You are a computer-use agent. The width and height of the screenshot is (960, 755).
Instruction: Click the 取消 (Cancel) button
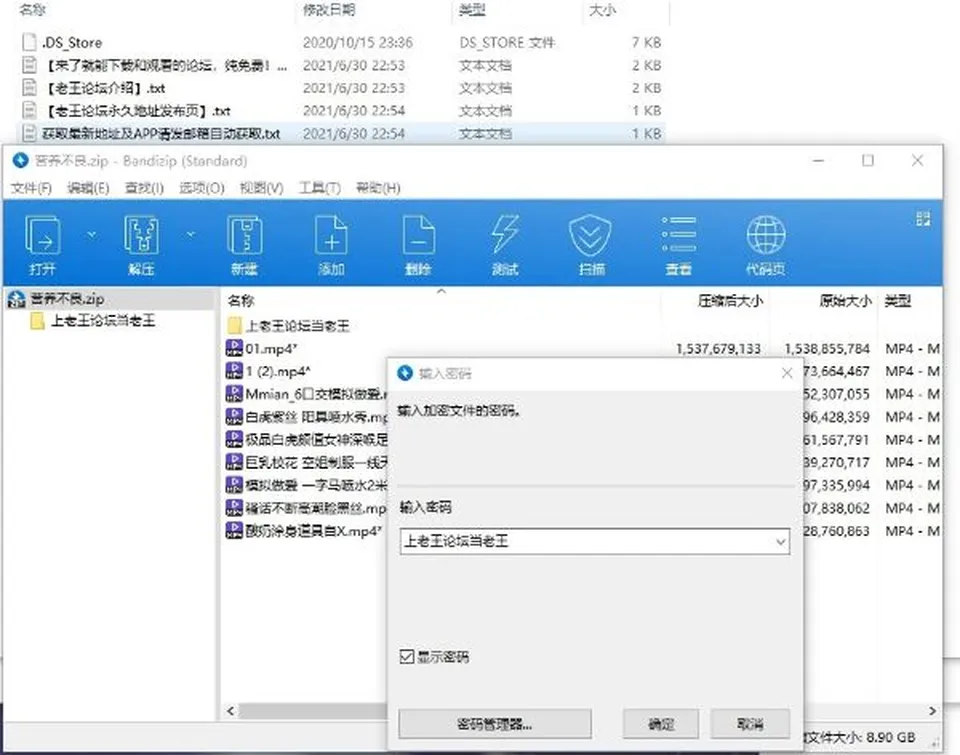[750, 724]
